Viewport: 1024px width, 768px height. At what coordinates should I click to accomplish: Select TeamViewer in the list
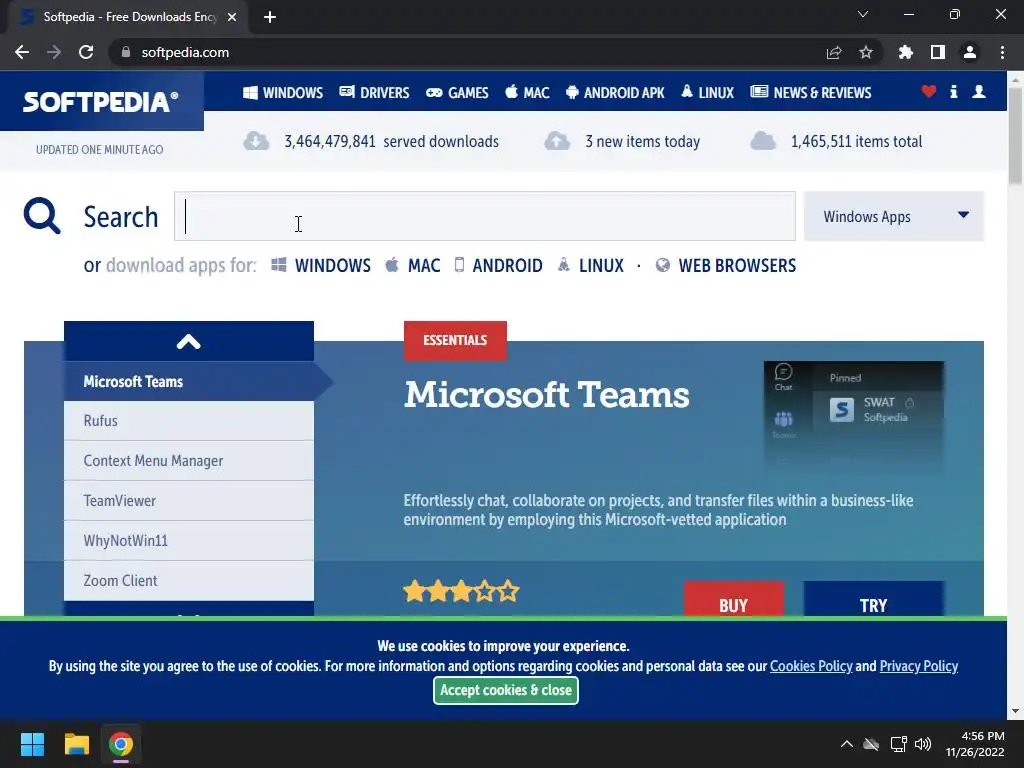189,501
